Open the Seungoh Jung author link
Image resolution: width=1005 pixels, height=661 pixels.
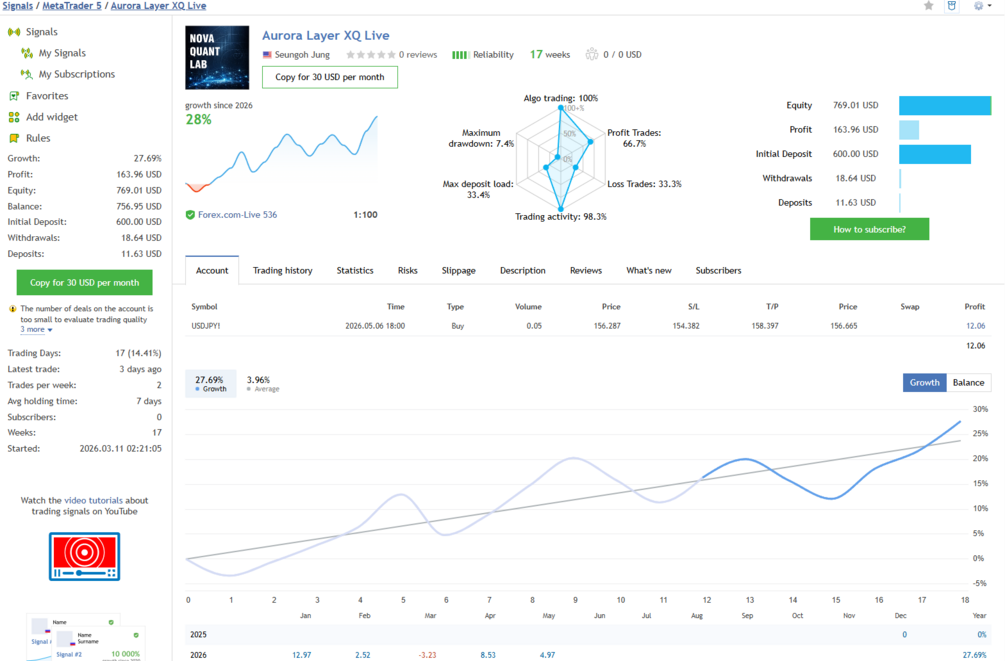(302, 55)
